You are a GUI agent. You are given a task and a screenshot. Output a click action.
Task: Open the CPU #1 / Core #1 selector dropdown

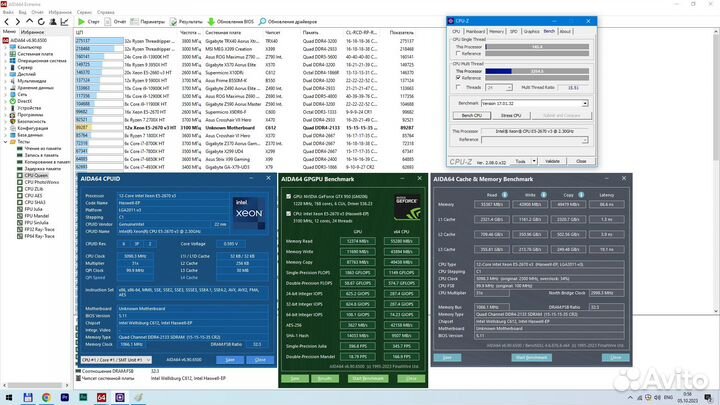point(116,360)
